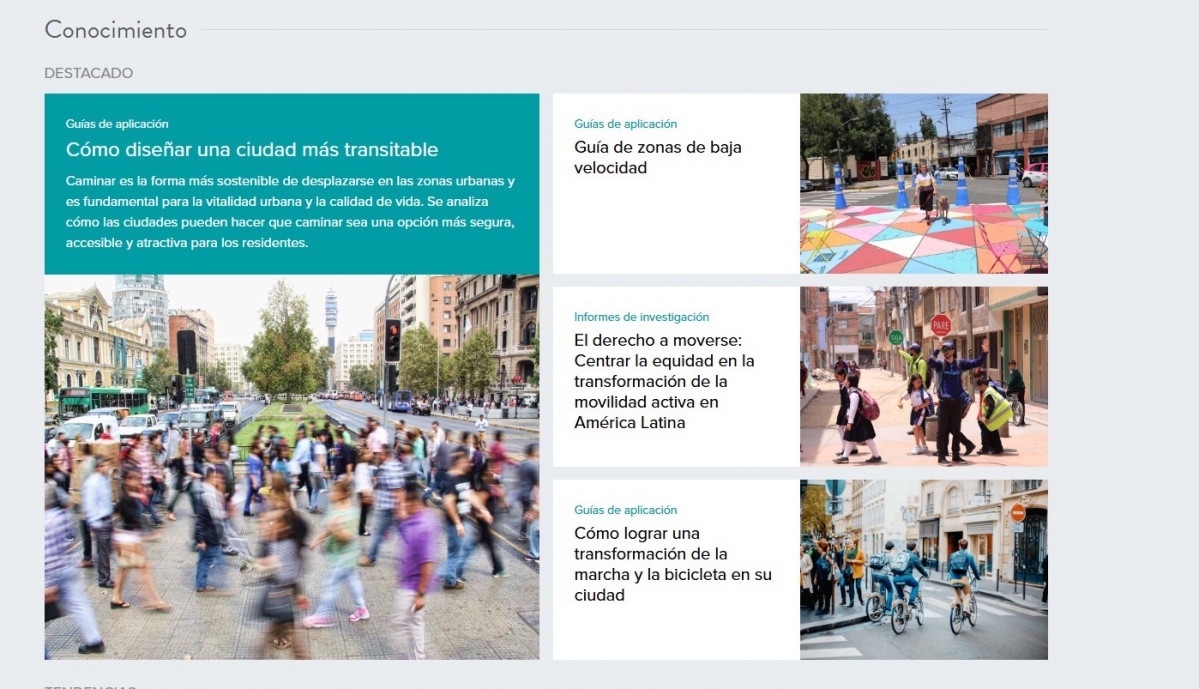Open "El derecho a moverse" research article title

(664, 381)
